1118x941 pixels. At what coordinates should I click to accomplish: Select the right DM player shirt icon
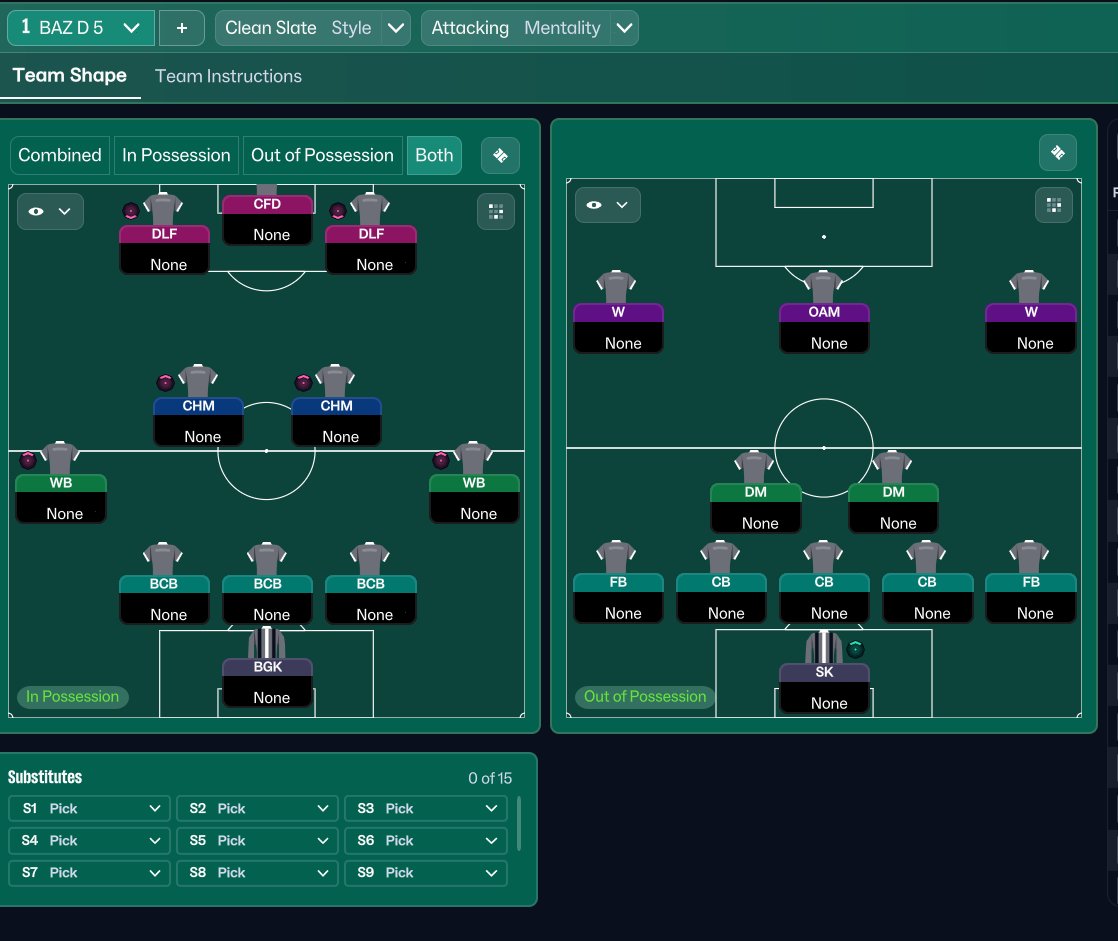click(892, 467)
